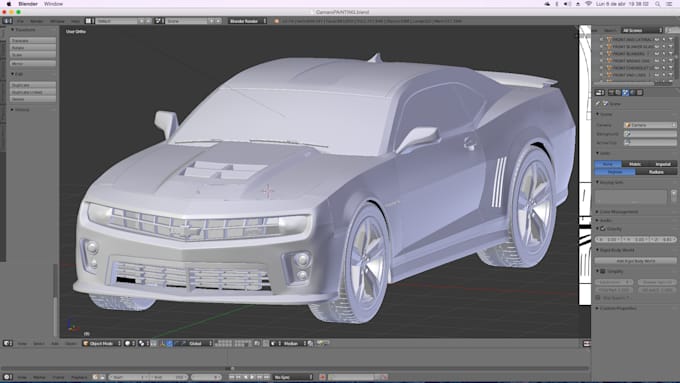Open the Blender application menu
The image size is (680, 383).
tap(28, 4)
